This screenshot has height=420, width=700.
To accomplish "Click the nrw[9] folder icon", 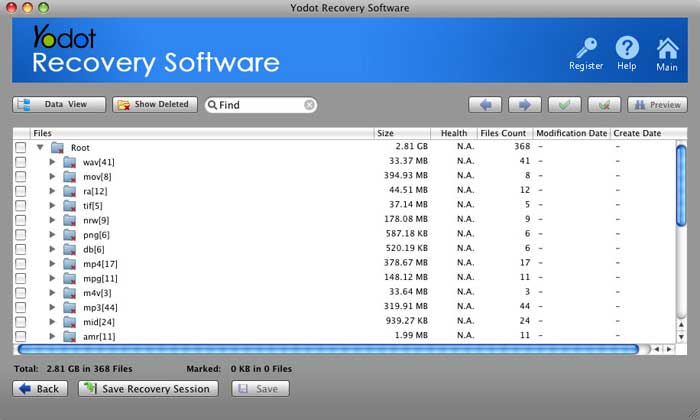I will [70, 220].
